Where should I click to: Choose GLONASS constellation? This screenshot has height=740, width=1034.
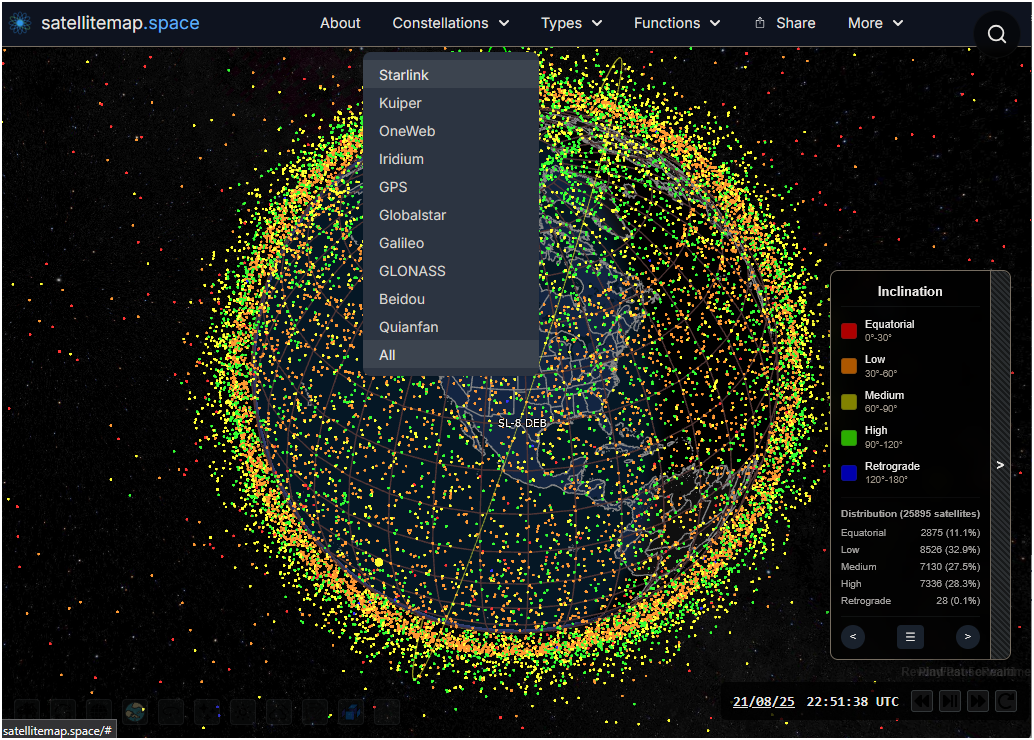click(451, 271)
